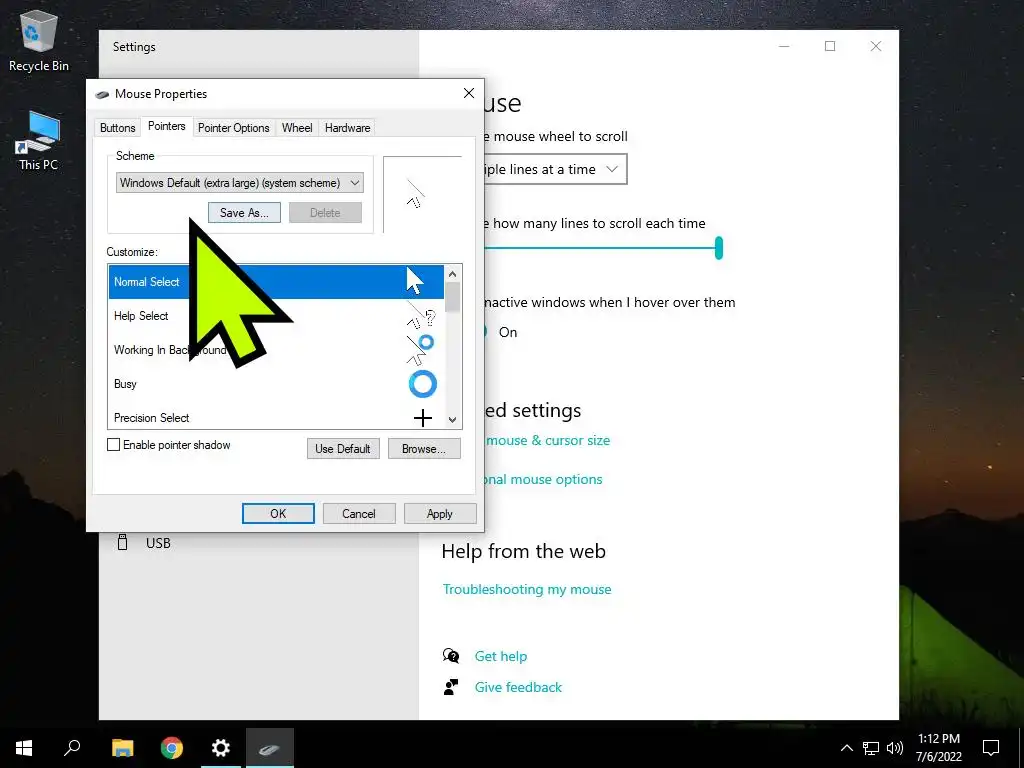This screenshot has width=1024, height=768.
Task: Click the Cancel button
Action: point(359,513)
